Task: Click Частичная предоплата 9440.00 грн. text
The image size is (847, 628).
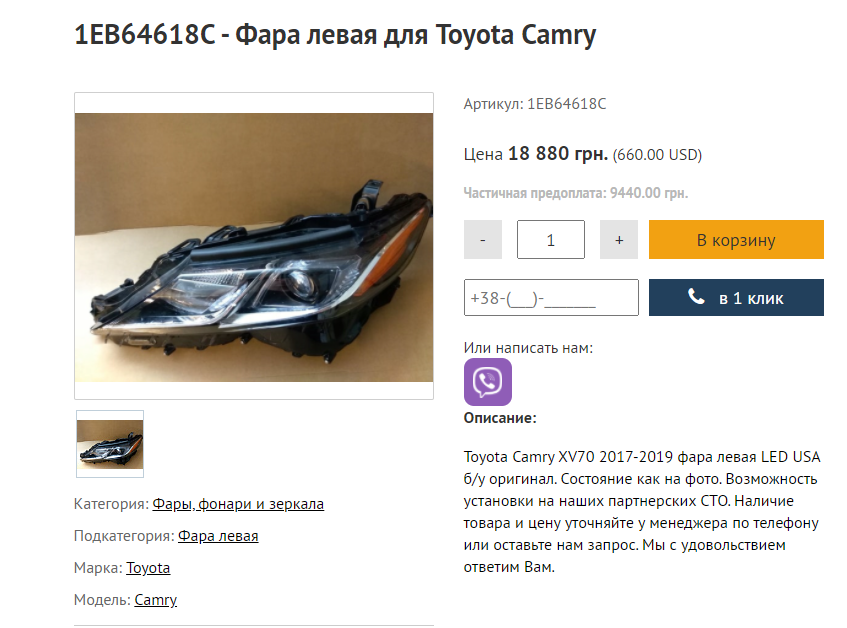Action: pyautogui.click(x=576, y=193)
